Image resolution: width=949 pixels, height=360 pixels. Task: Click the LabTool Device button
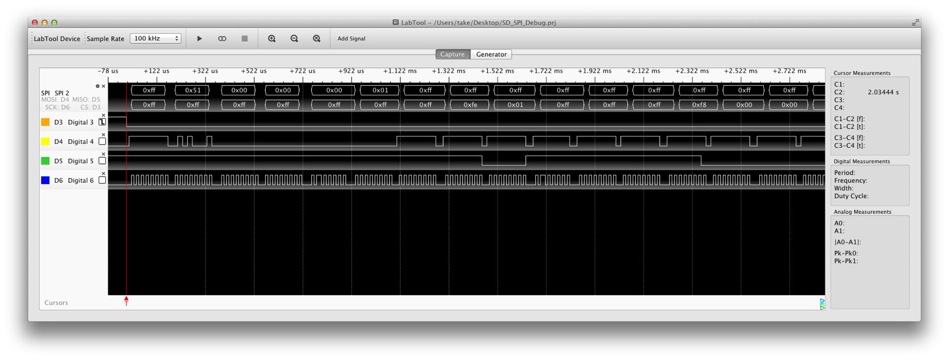coord(57,39)
